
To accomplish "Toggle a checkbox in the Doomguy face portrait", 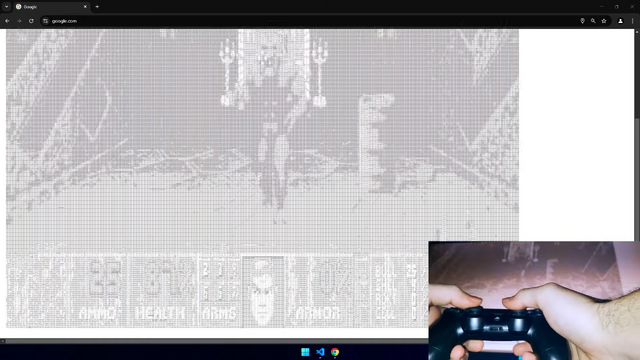I will point(263,291).
